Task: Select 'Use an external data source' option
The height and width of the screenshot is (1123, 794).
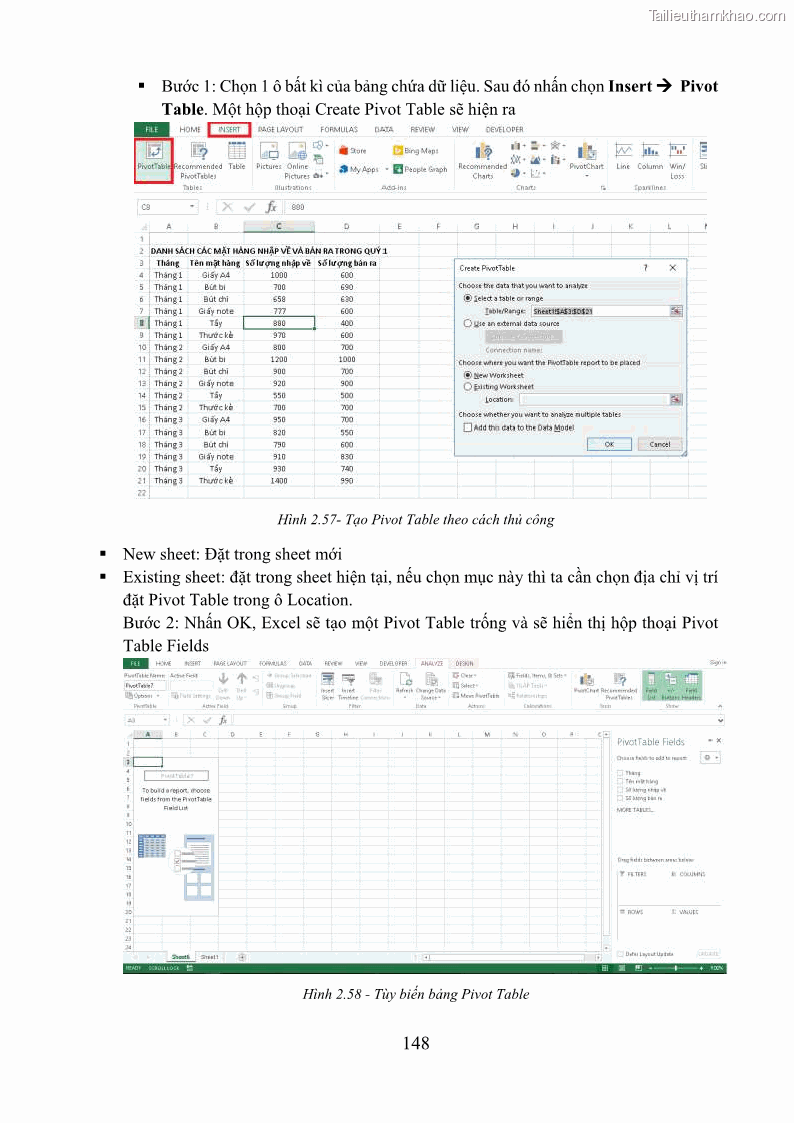Action: tap(468, 324)
